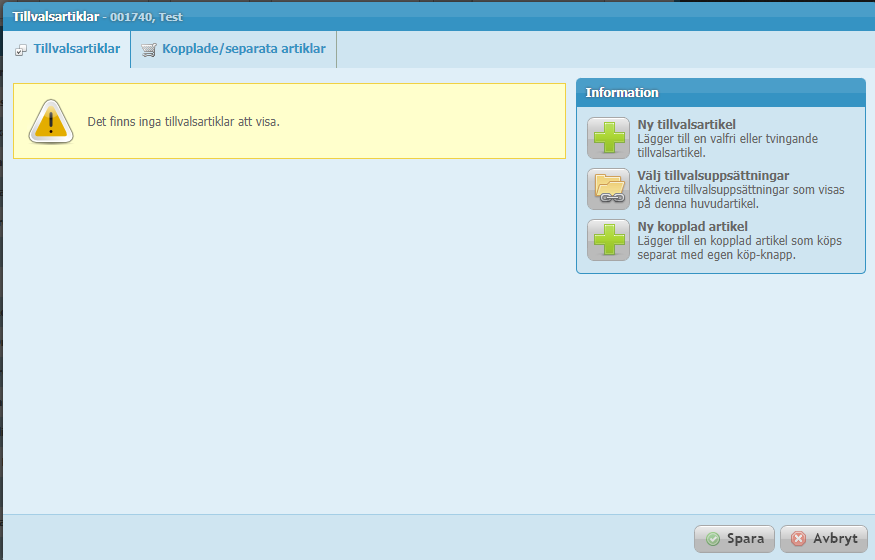Click the green plus icon for Ny kopplad artikel
Viewport: 875px width, 560px height.
608,240
